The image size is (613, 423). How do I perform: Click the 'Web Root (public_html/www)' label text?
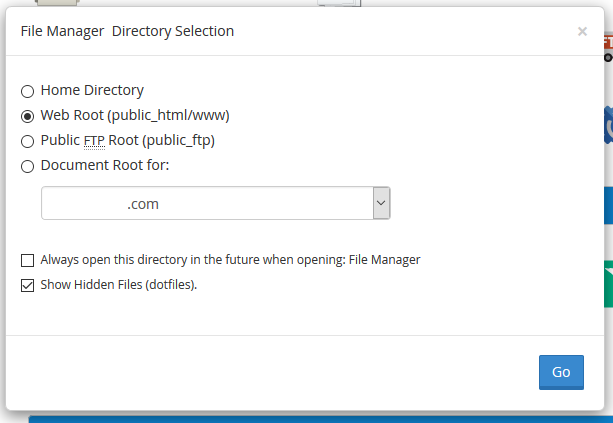tap(135, 115)
